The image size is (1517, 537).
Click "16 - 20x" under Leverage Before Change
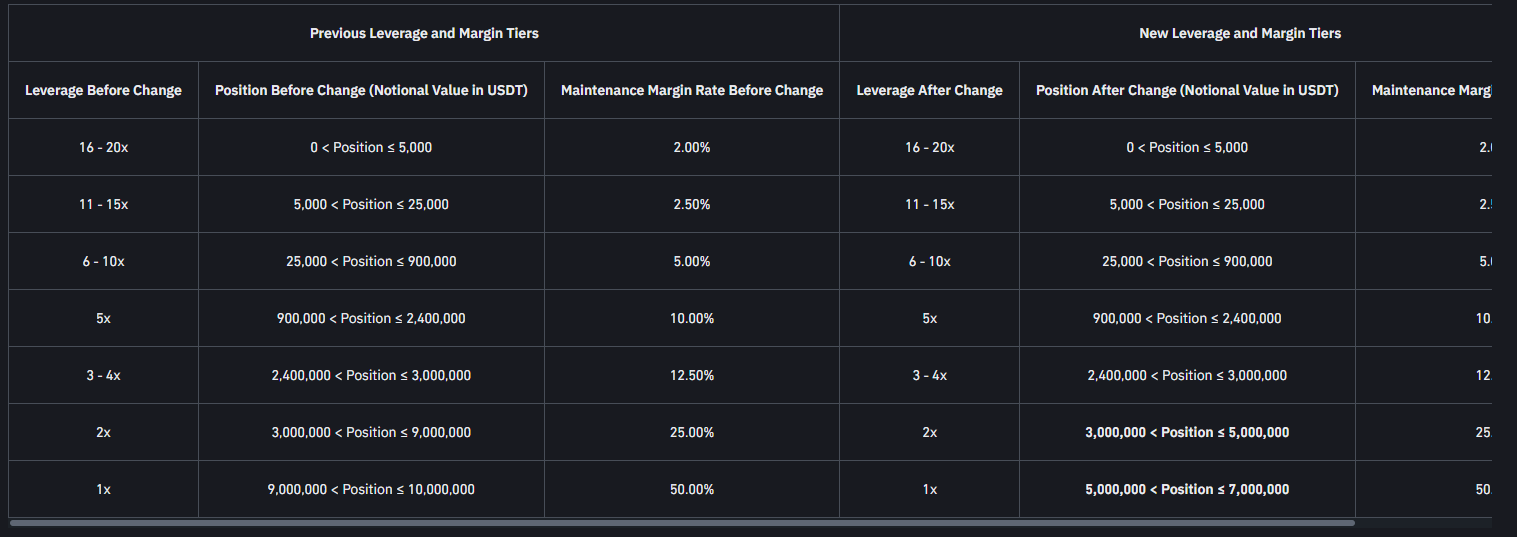[x=103, y=147]
